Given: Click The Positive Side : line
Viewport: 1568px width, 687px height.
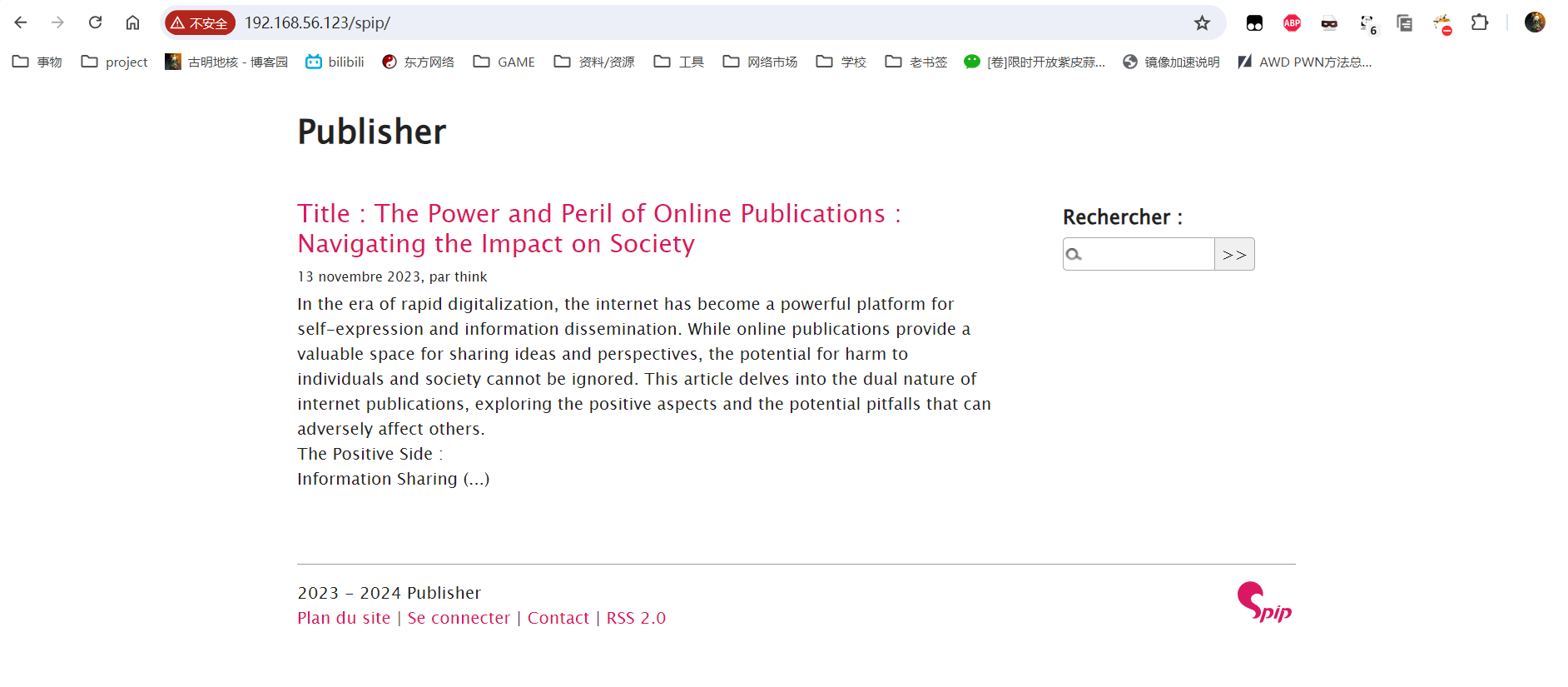Looking at the screenshot, I should pos(370,454).
